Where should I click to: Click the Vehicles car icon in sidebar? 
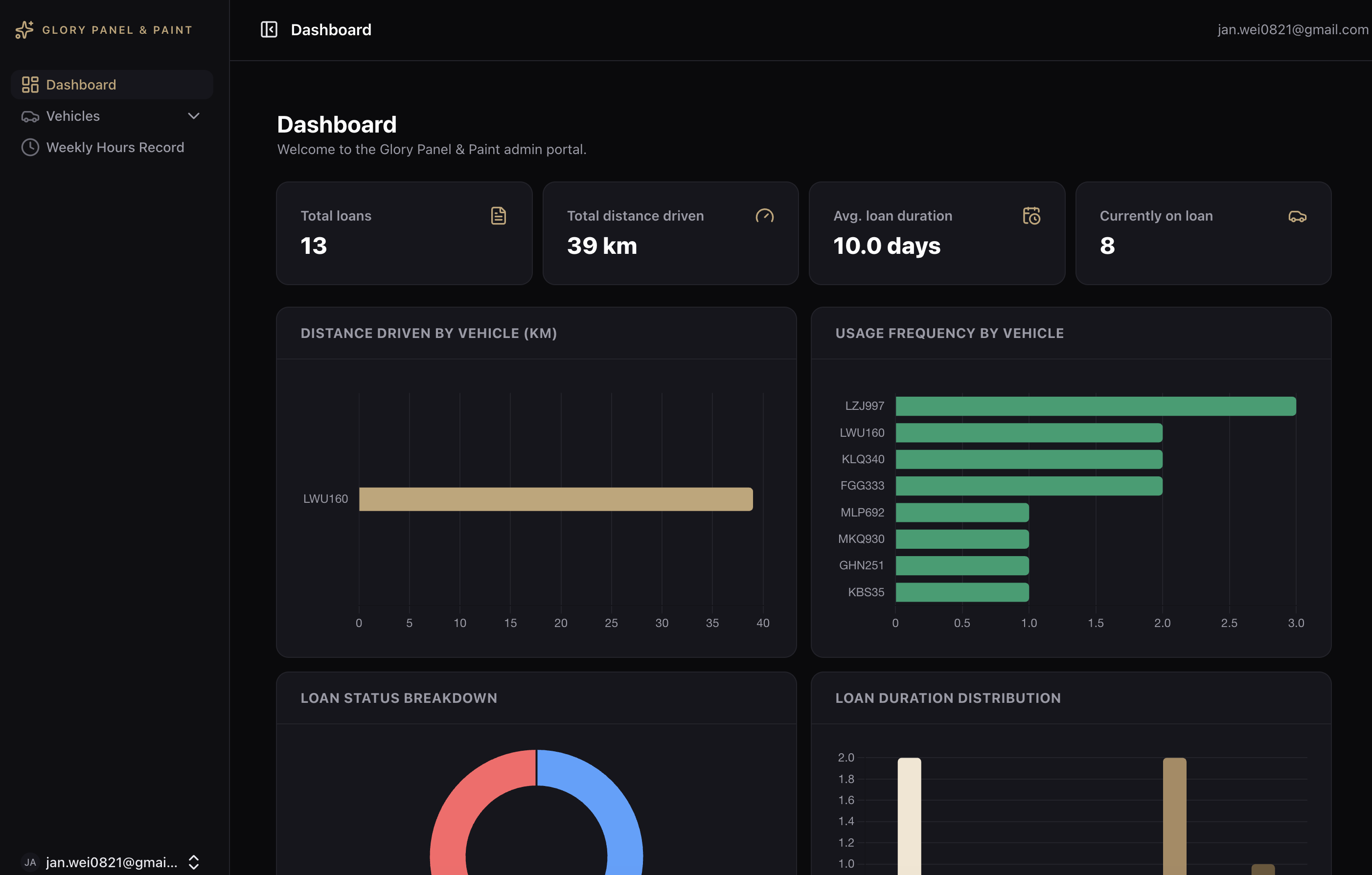pyautogui.click(x=30, y=116)
